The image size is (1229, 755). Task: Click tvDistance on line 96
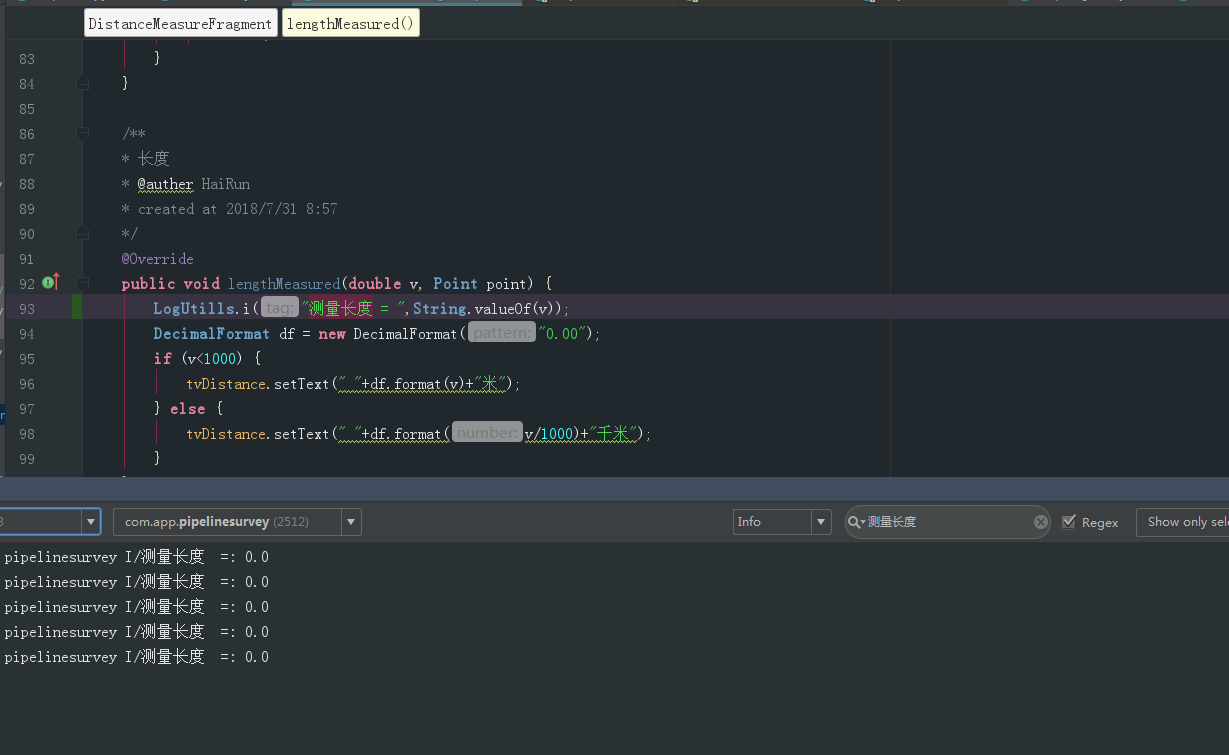pos(227,384)
